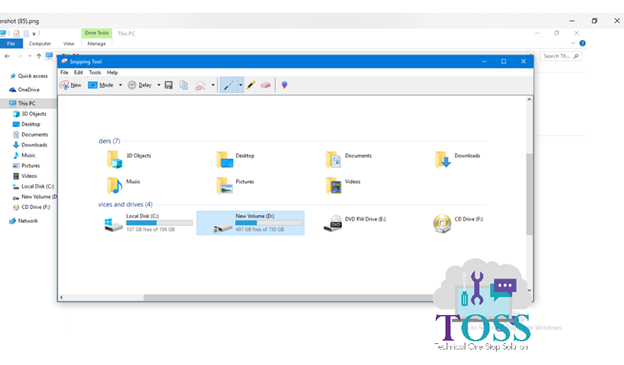Switch to the View ribbon tab
Image resolution: width=624 pixels, height=365 pixels.
68,43
